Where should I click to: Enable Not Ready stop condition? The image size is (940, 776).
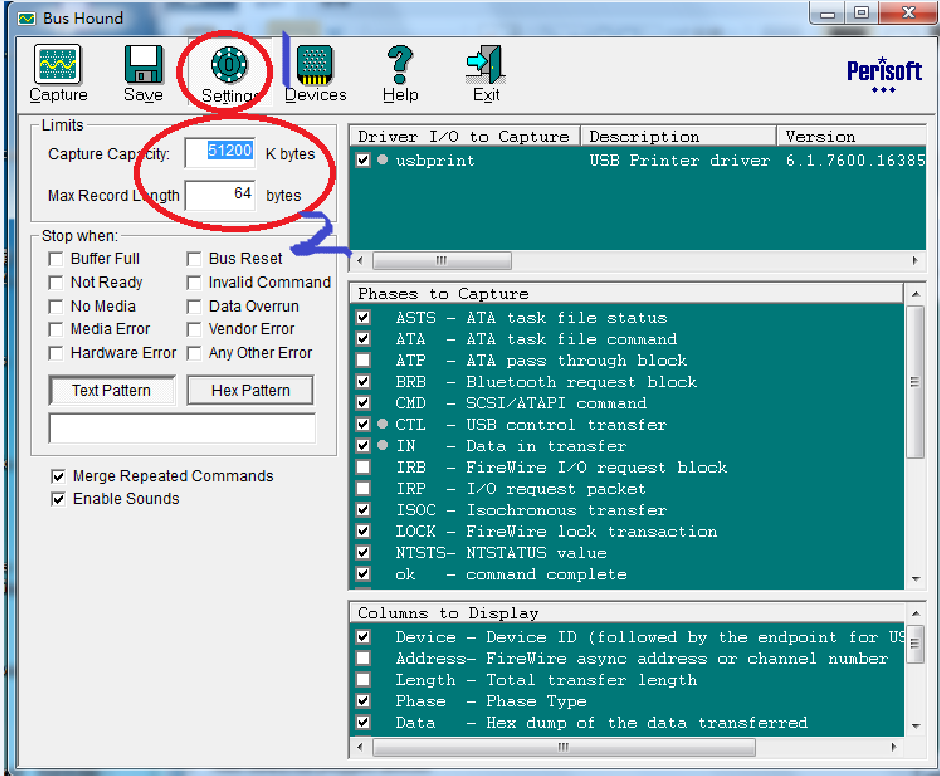click(x=56, y=282)
